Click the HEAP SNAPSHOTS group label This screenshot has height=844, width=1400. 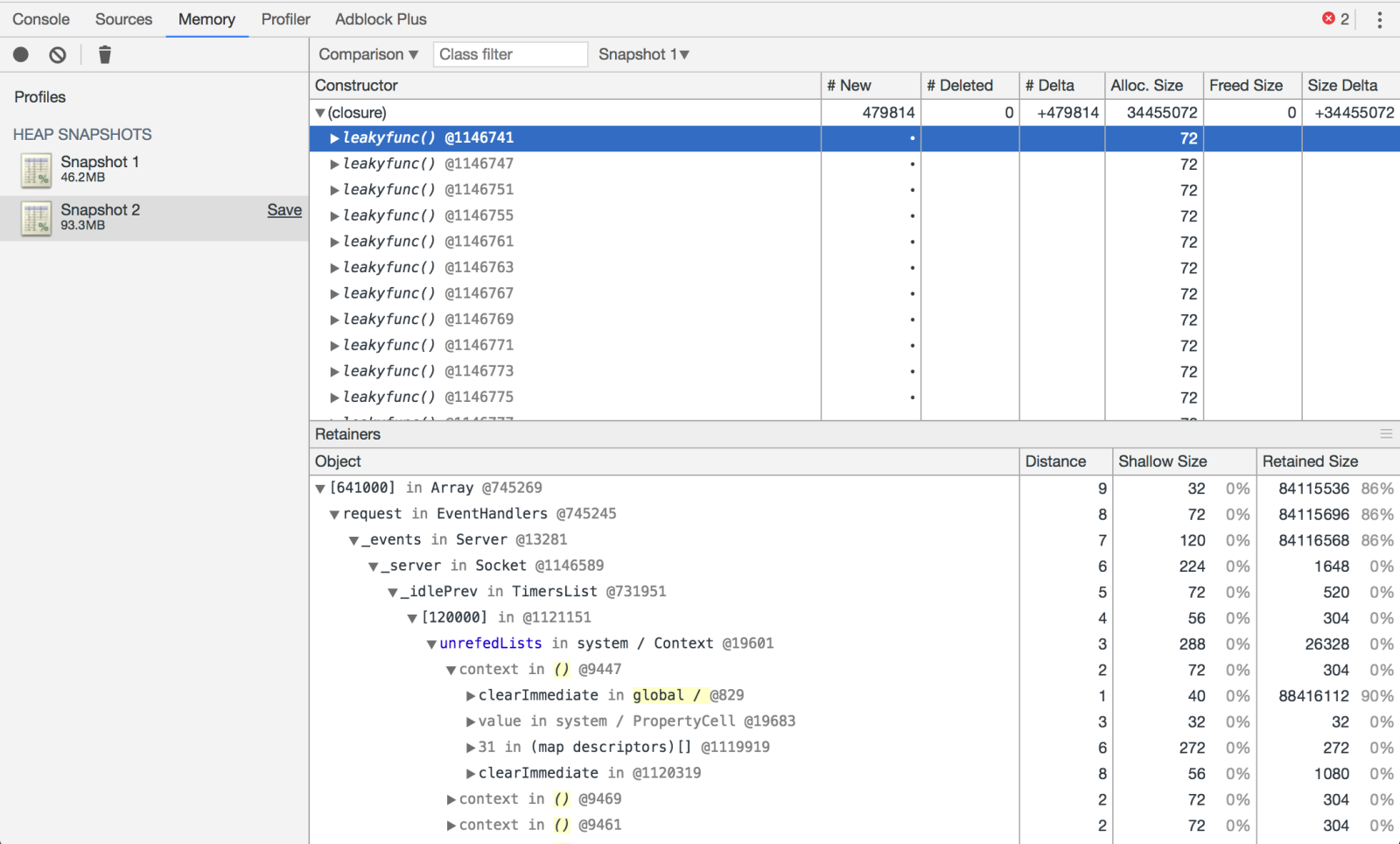click(82, 134)
